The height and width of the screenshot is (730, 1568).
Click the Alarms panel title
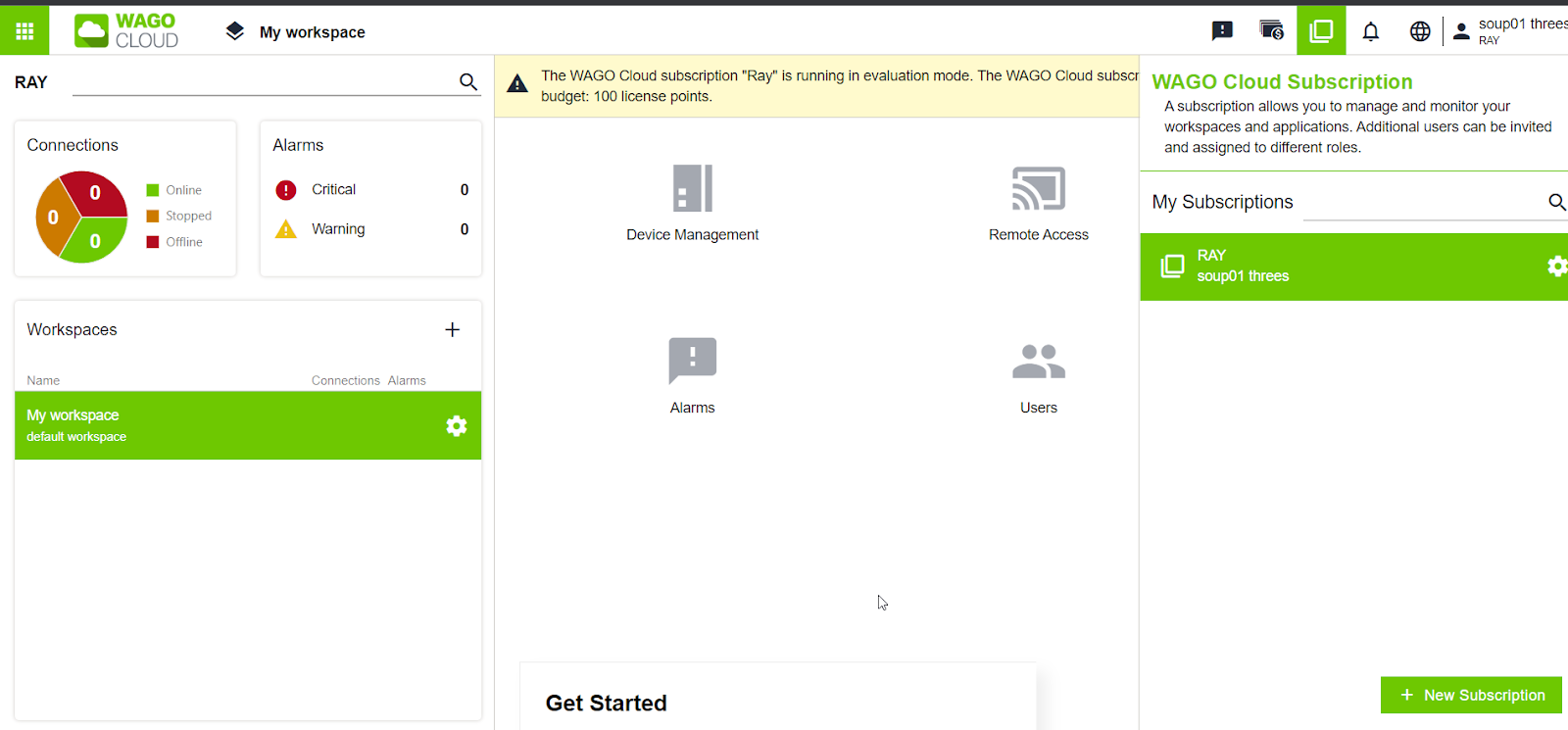[298, 145]
